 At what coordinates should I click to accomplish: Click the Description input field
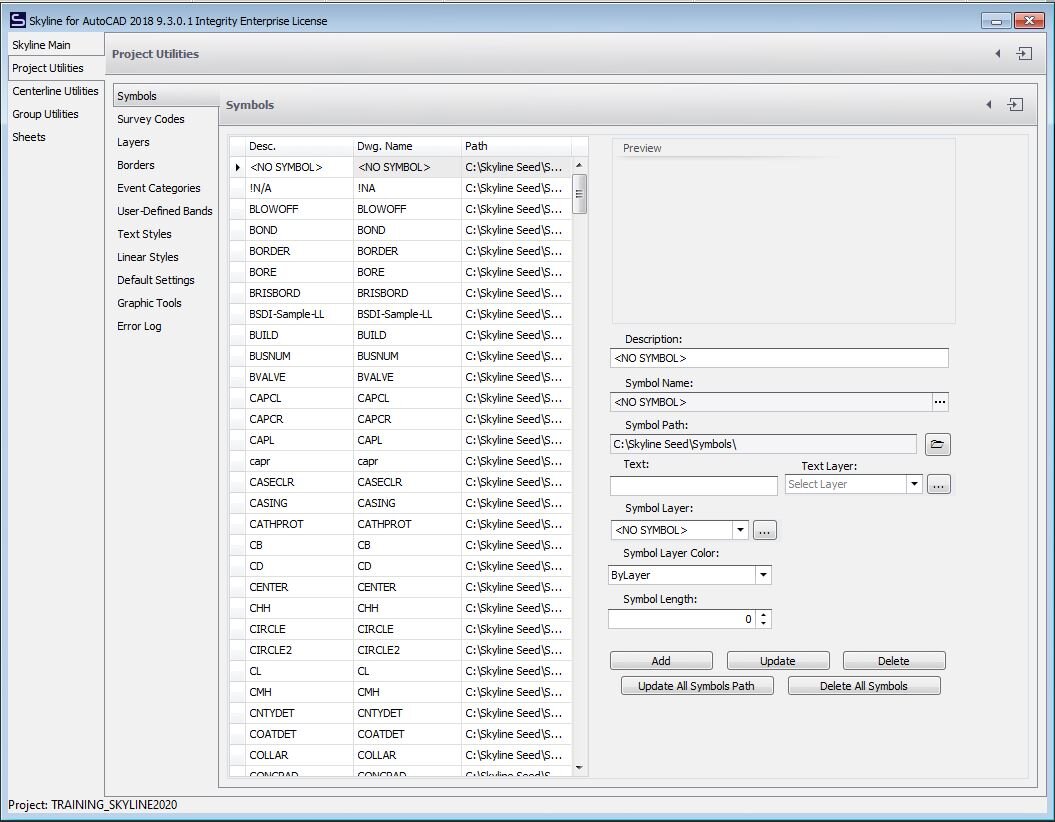coord(779,358)
